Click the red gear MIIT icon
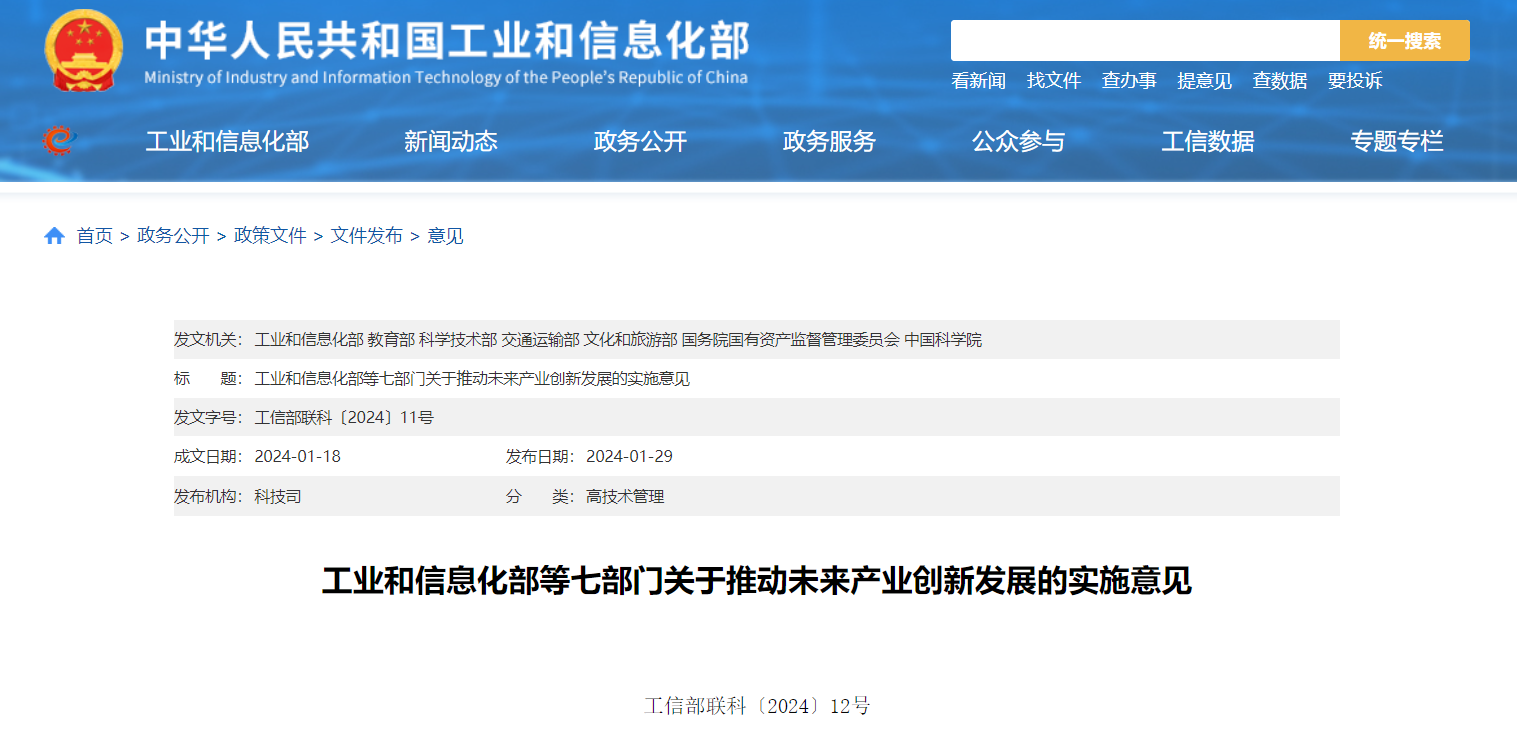 [x=59, y=141]
